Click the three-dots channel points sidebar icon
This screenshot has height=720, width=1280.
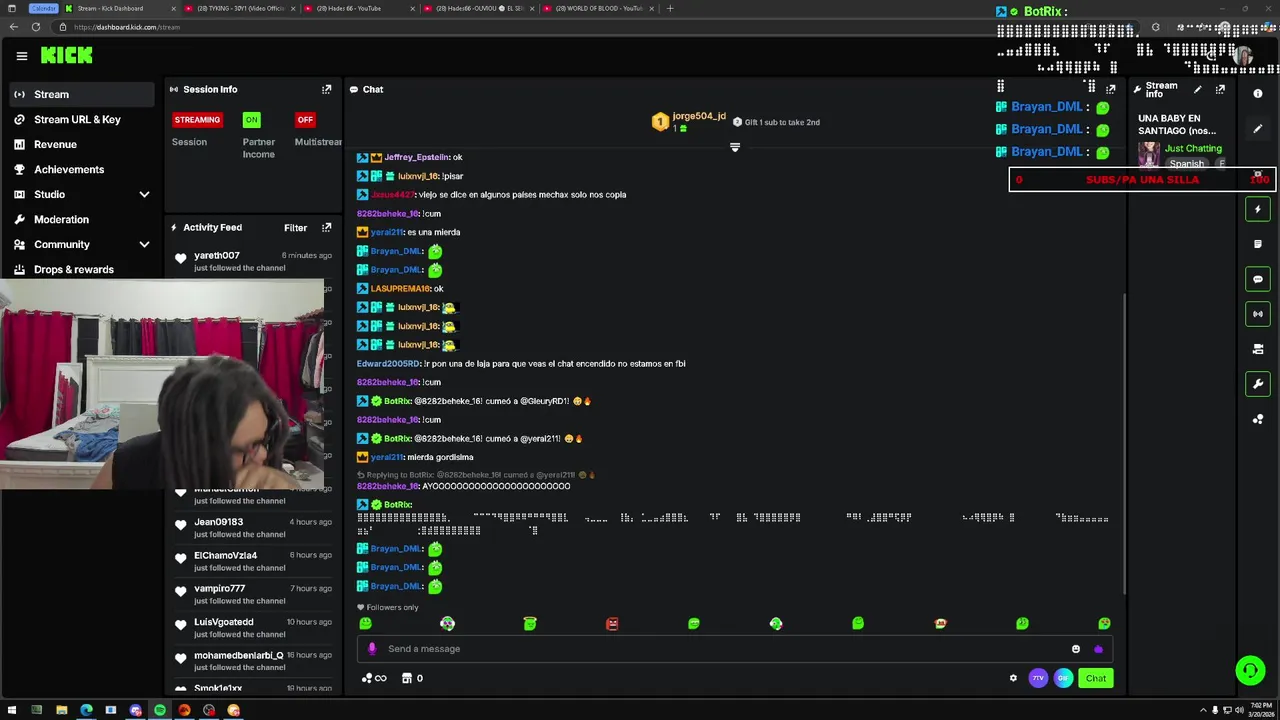coord(1258,419)
